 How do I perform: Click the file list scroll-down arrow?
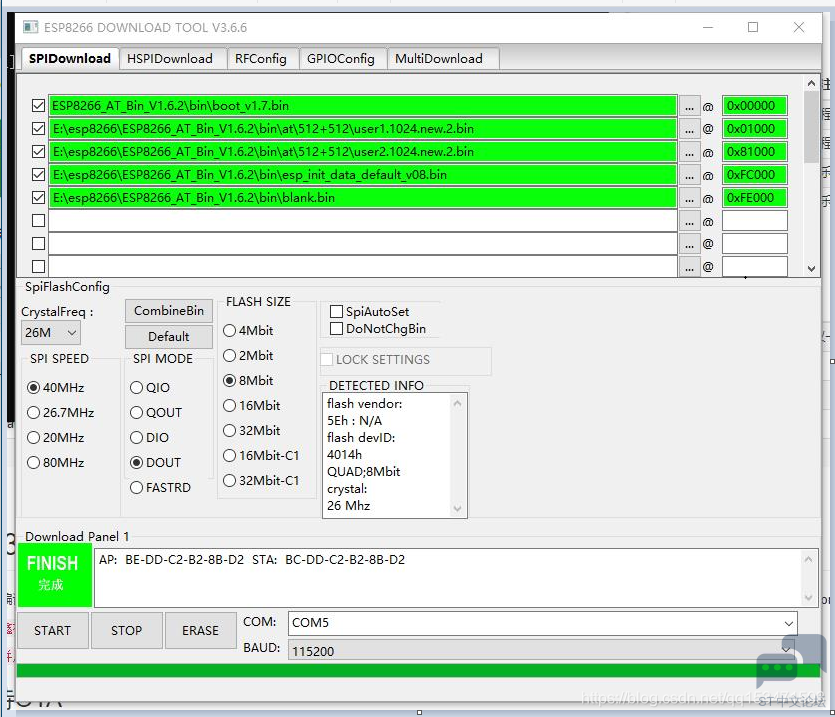811,268
